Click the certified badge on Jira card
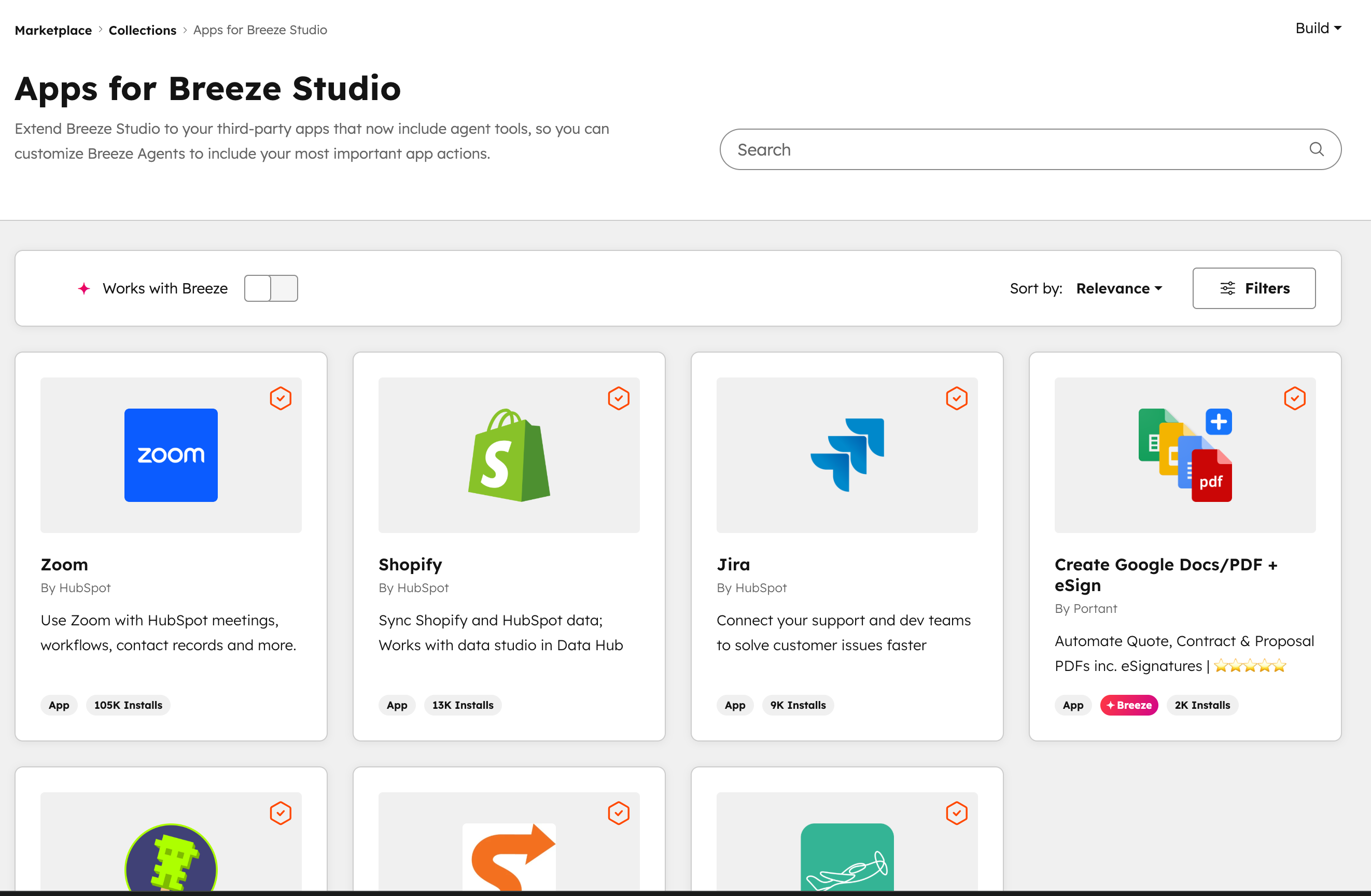 [x=957, y=398]
